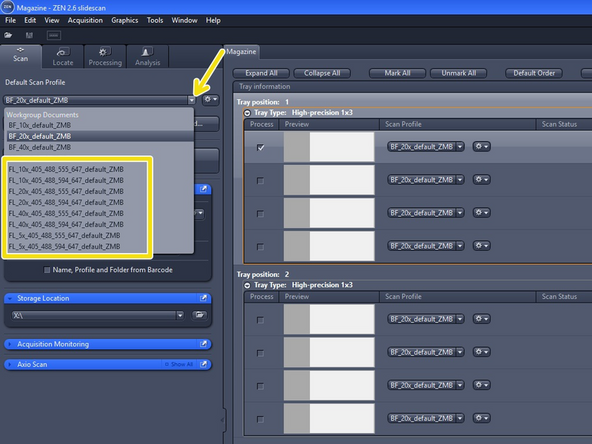
Task: Enable Name, Profile and Folder from Barcode
Action: tap(47, 270)
